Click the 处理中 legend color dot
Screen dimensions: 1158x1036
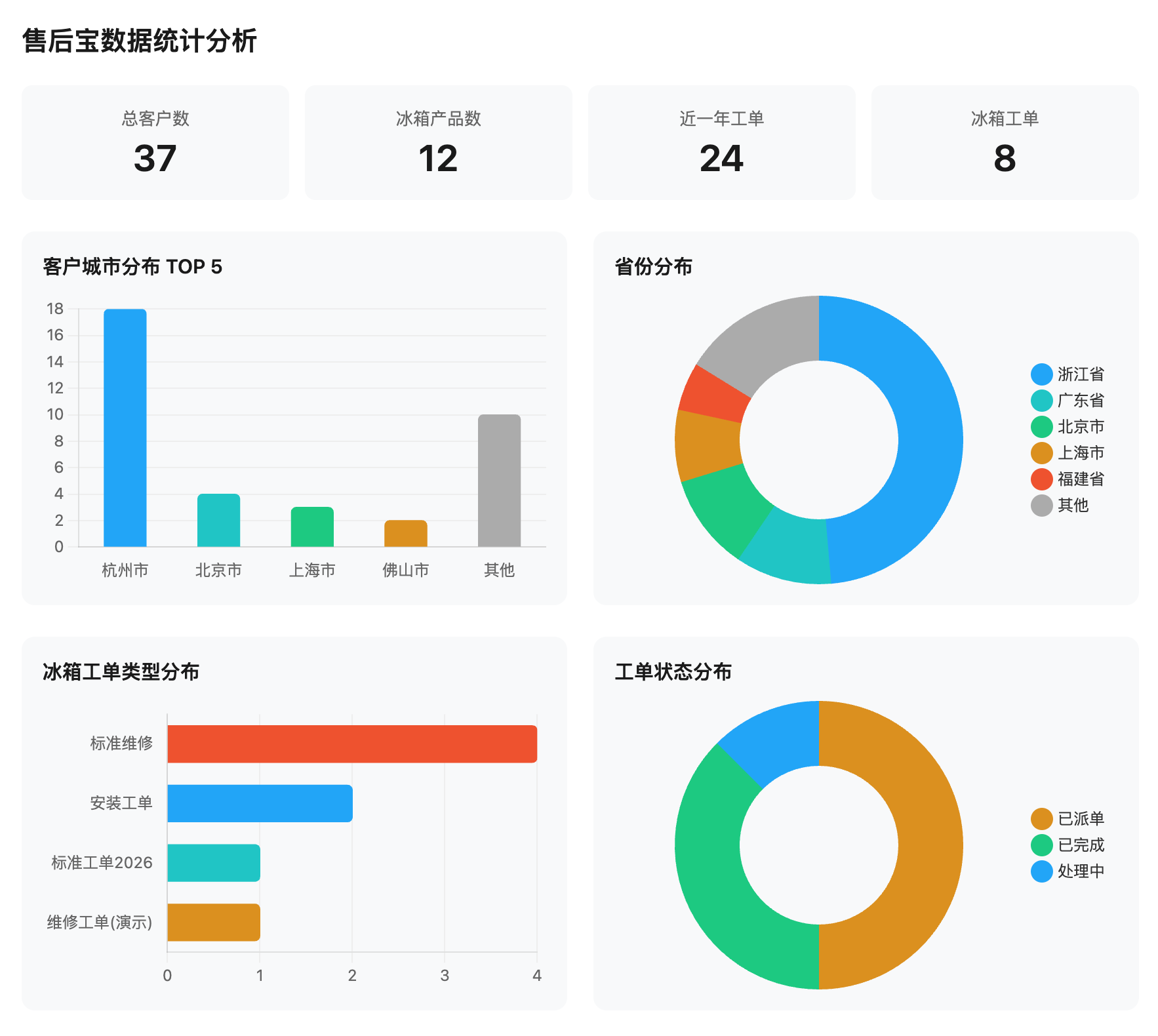click(x=1042, y=871)
